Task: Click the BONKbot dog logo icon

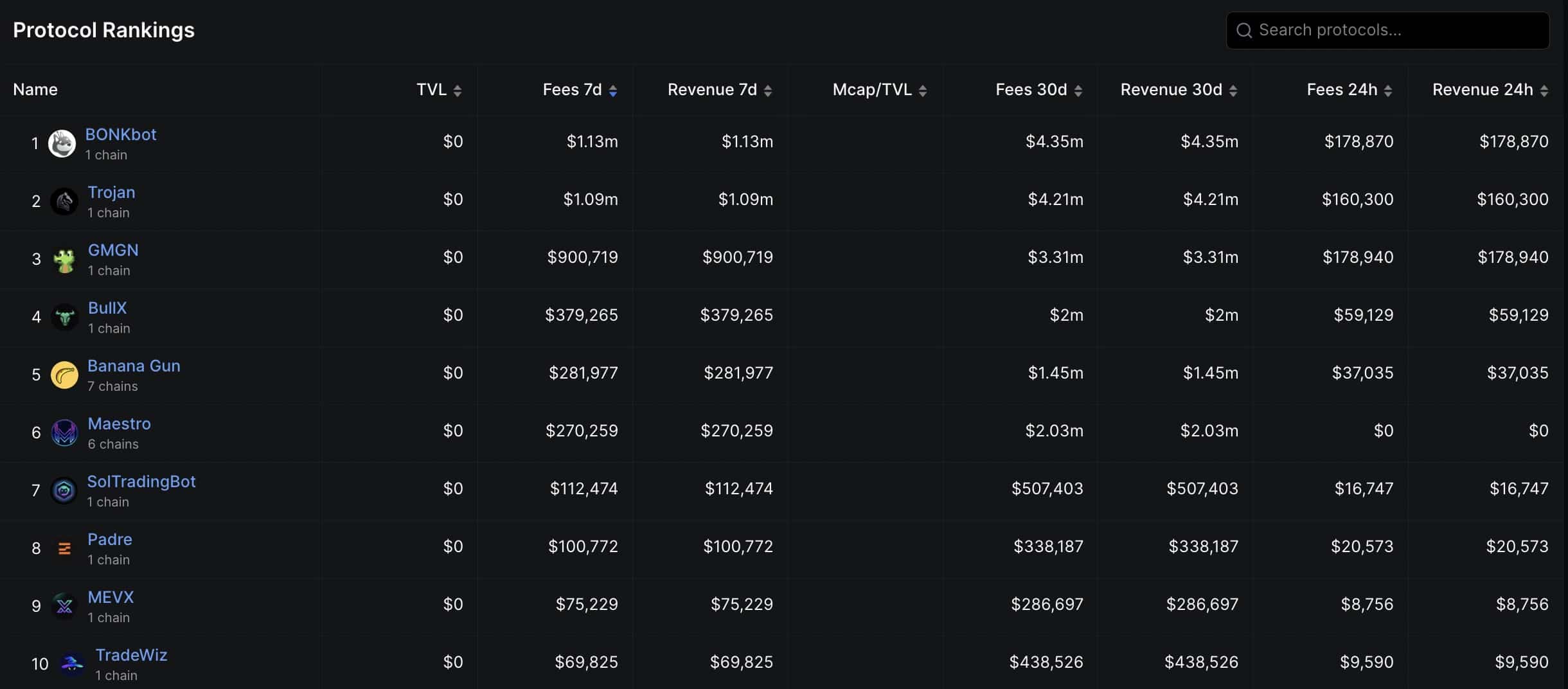Action: click(x=62, y=143)
